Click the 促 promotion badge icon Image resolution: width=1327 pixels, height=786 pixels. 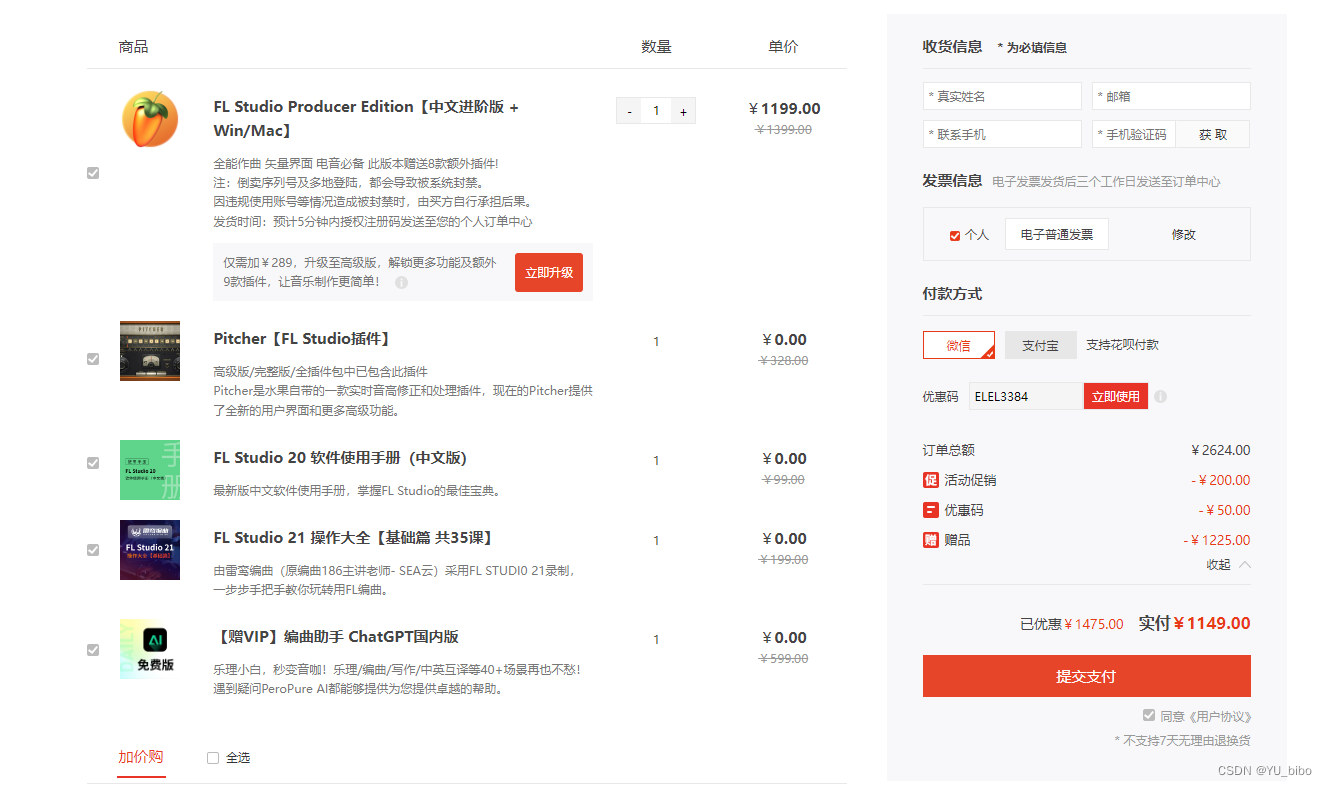[x=931, y=480]
